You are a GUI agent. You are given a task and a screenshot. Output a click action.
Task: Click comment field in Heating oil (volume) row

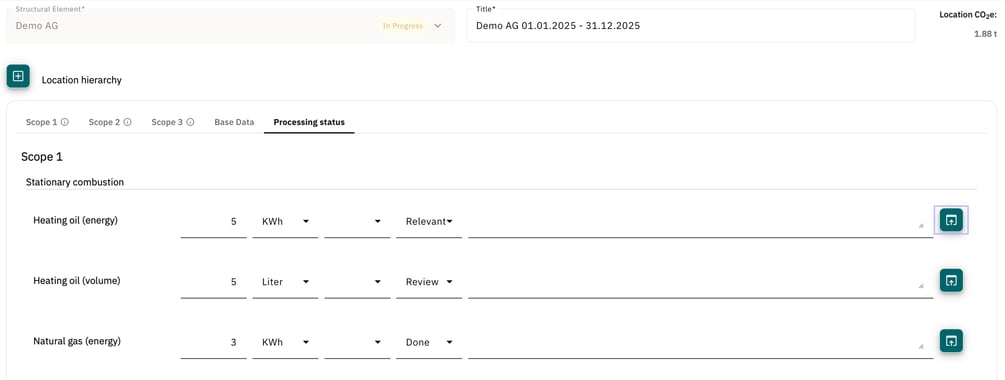(701, 282)
